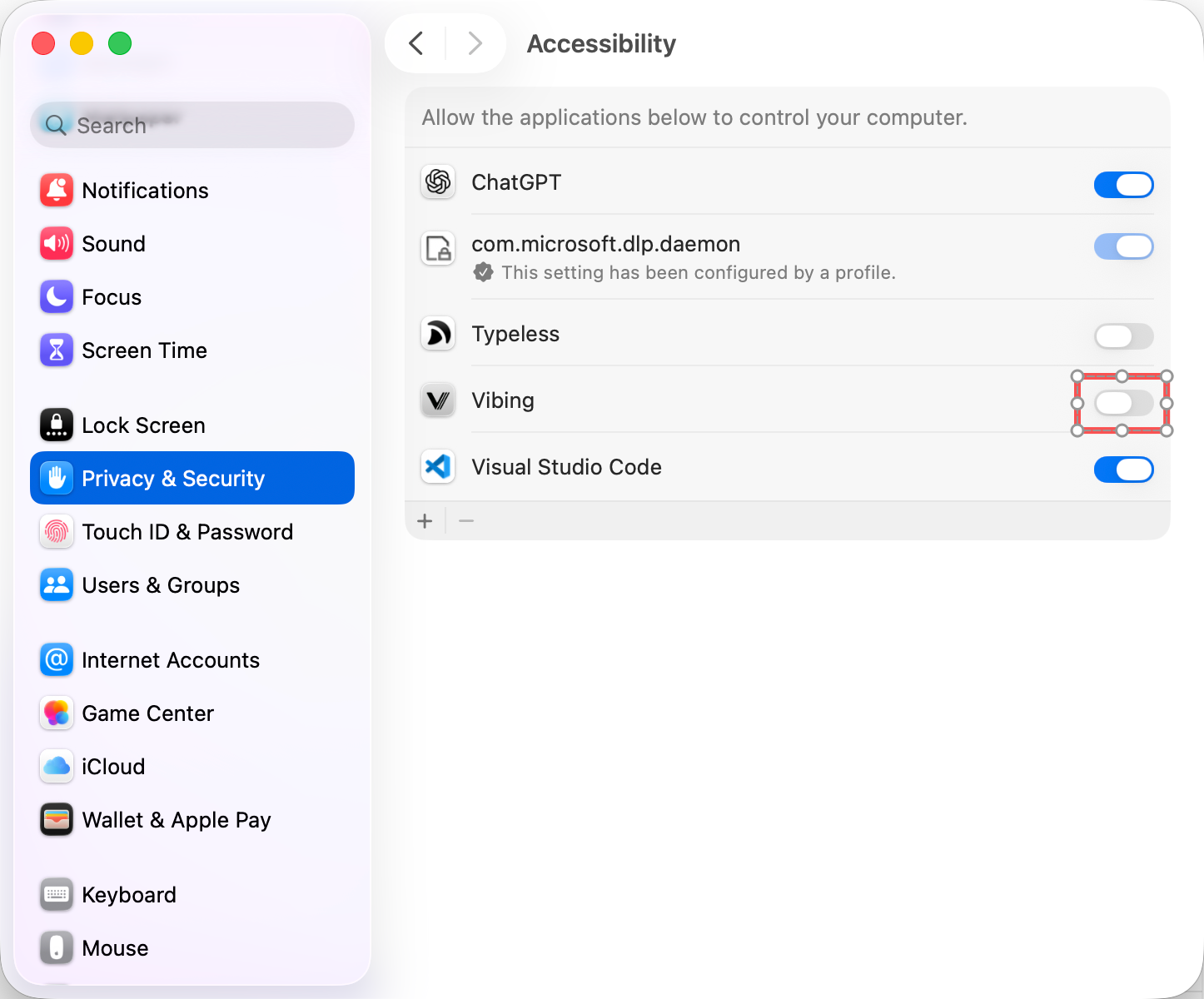Click the forward navigation chevron
The height and width of the screenshot is (999, 1204).
click(475, 43)
